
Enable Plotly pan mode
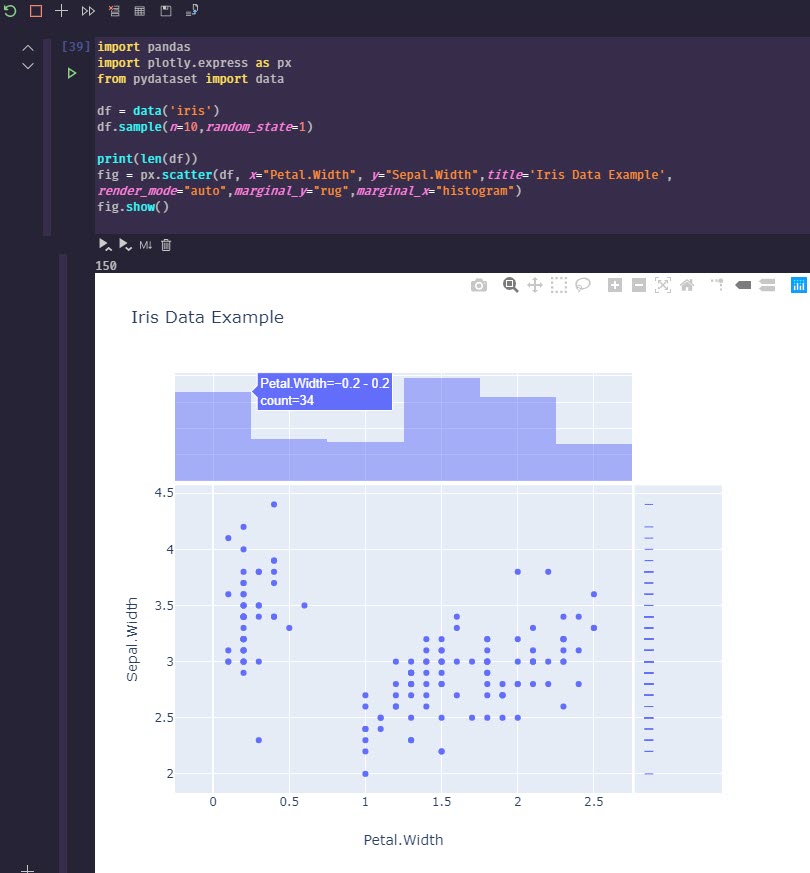click(535, 285)
